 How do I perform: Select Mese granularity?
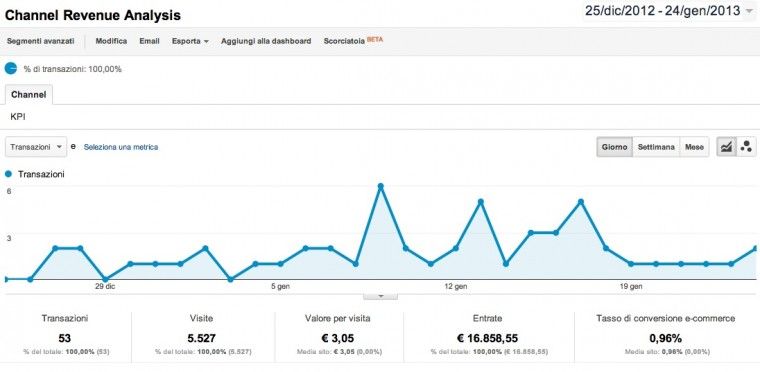[x=694, y=147]
